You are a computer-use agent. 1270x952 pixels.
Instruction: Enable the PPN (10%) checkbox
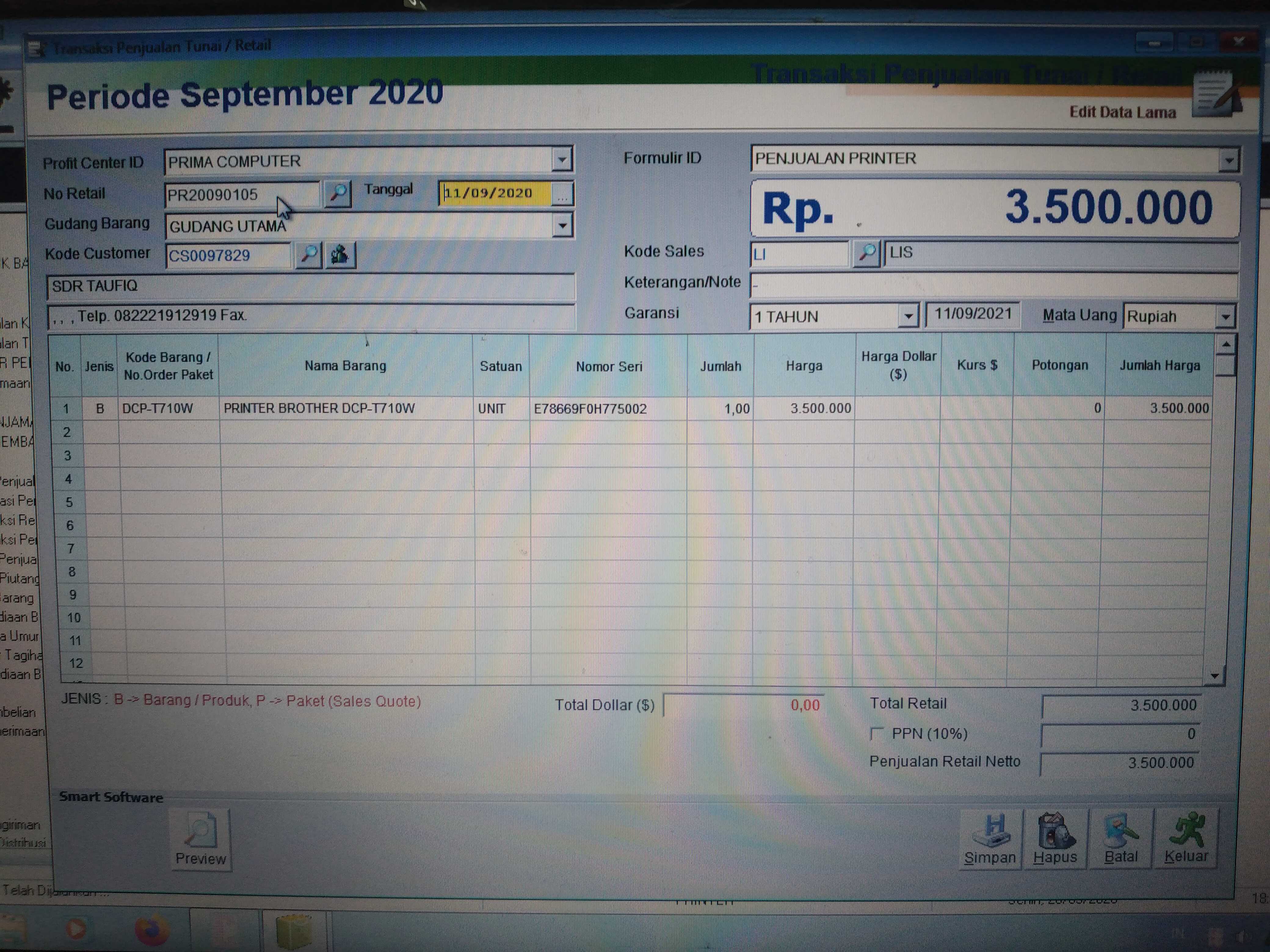pos(877,733)
